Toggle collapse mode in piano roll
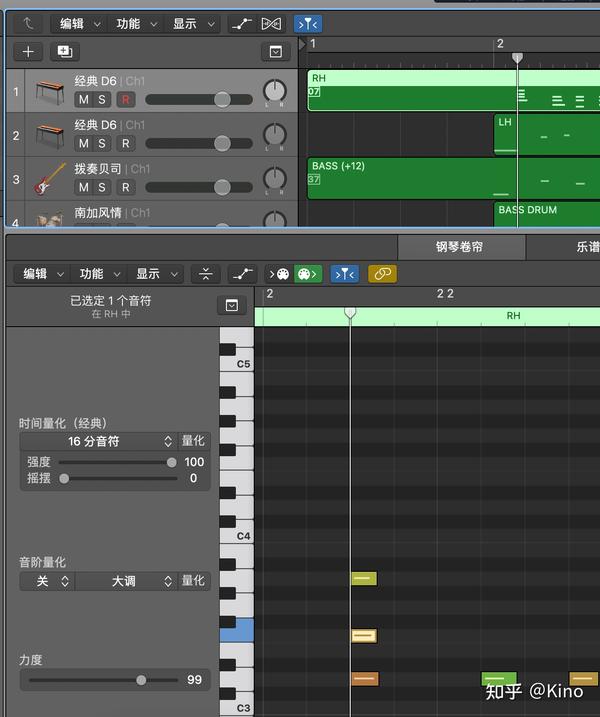Screen dimensions: 600x717 206,274
